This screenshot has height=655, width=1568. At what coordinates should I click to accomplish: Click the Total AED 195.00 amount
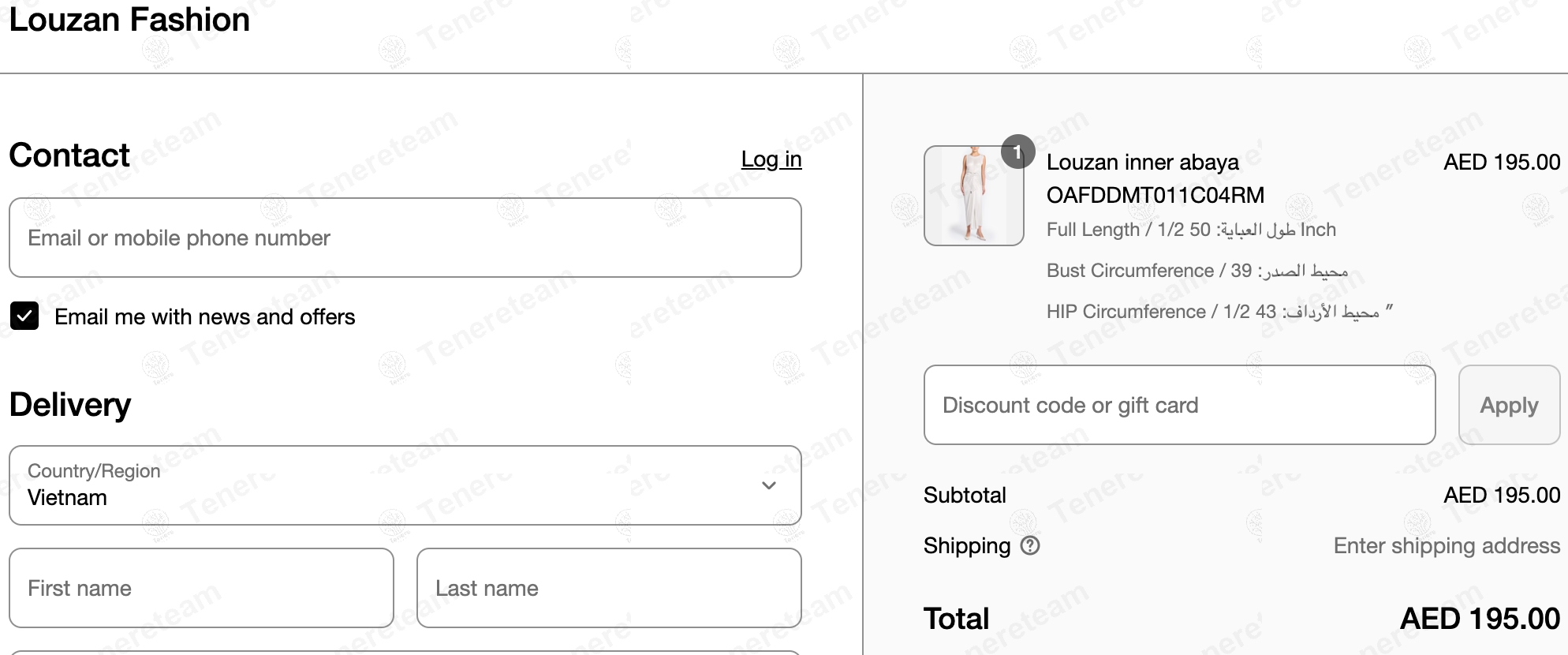tap(1480, 619)
